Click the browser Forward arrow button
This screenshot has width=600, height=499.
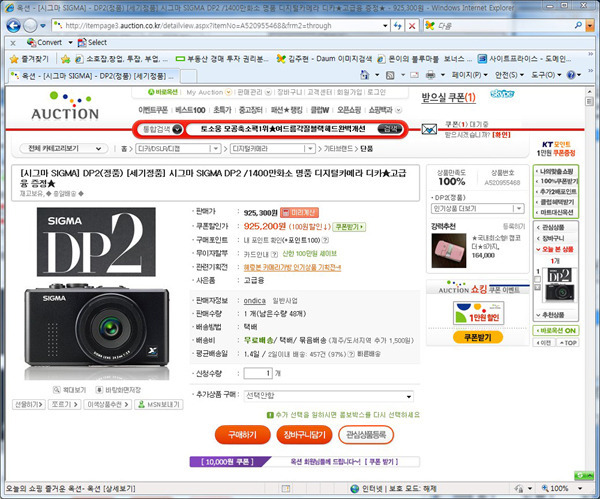click(x=30, y=26)
